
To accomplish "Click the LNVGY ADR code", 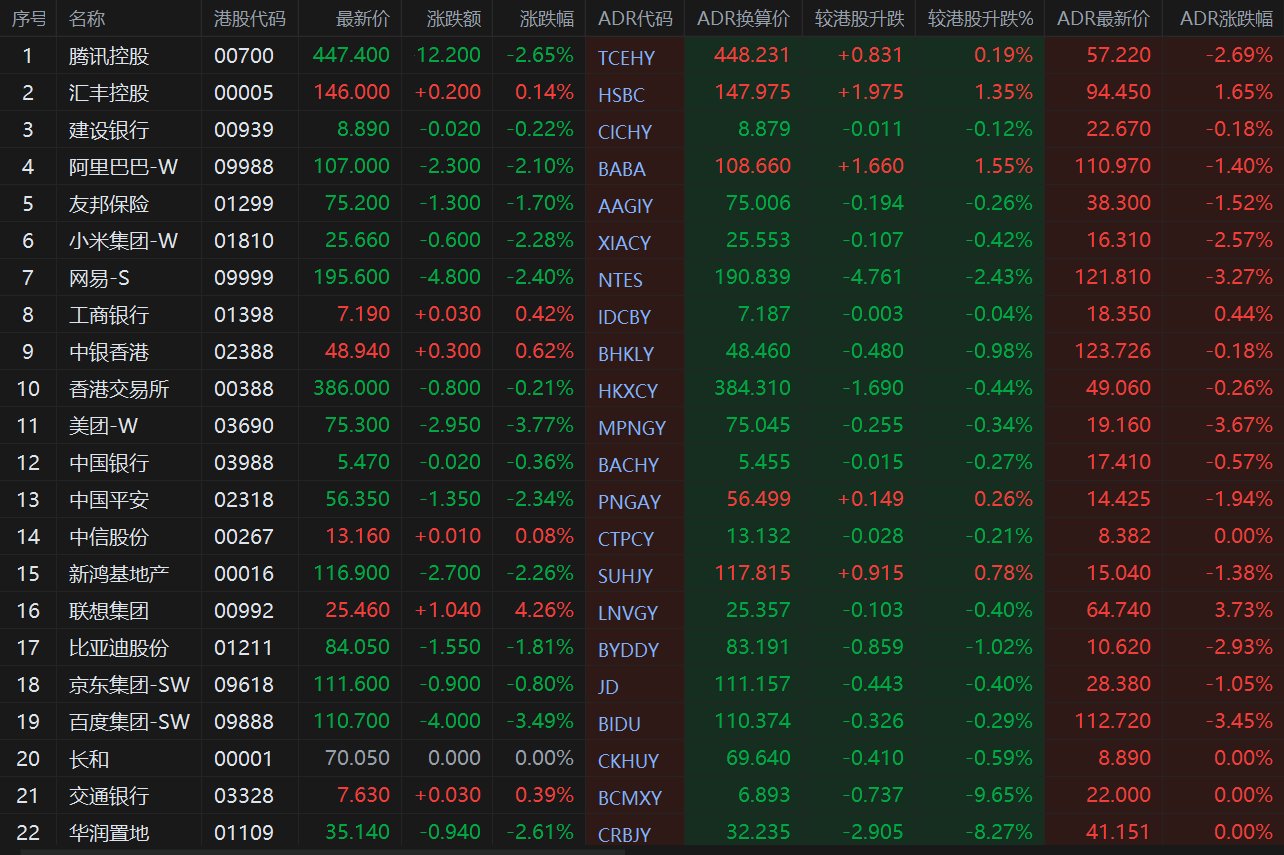I will point(629,613).
